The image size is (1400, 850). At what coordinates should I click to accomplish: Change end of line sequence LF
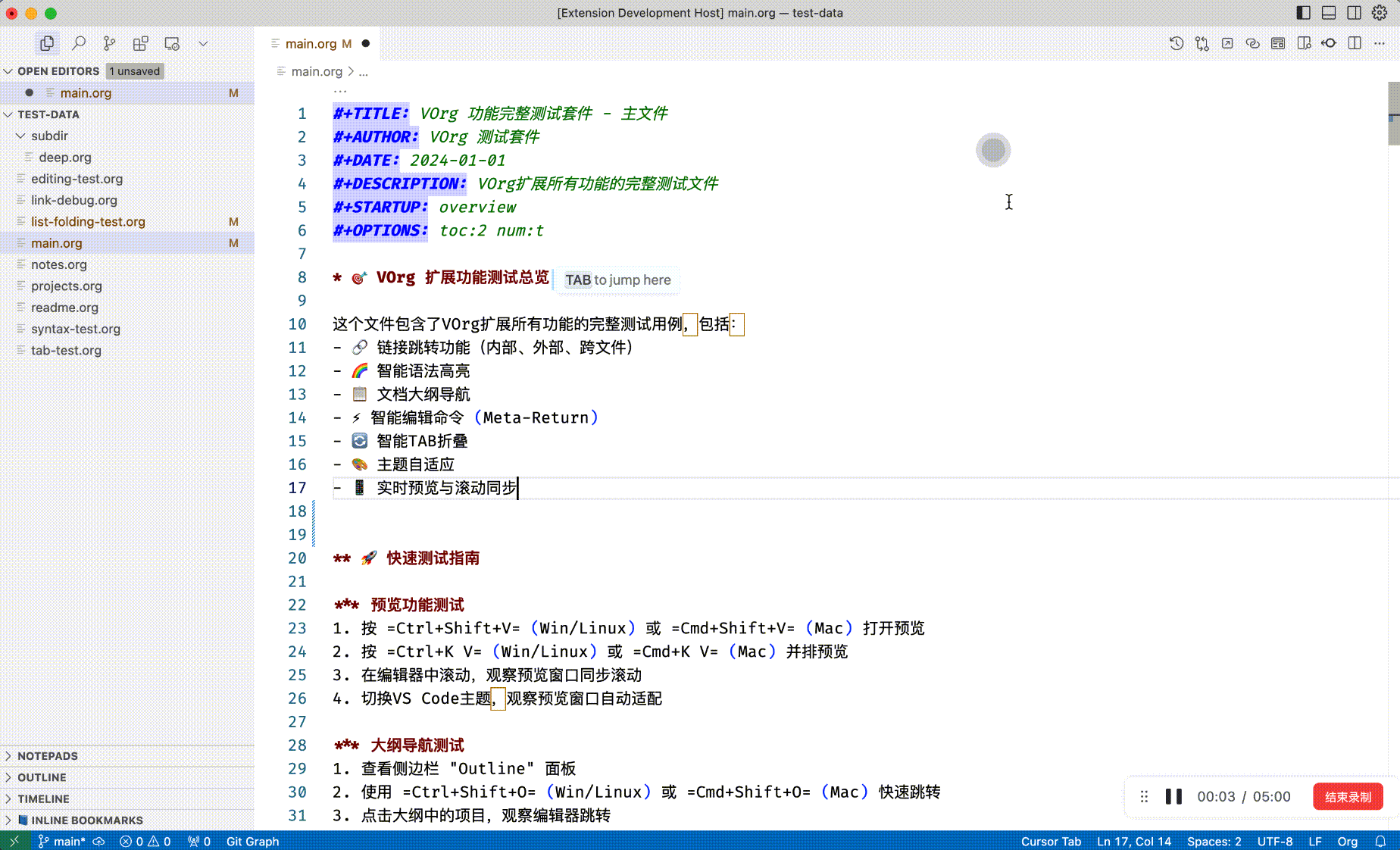(x=1315, y=841)
